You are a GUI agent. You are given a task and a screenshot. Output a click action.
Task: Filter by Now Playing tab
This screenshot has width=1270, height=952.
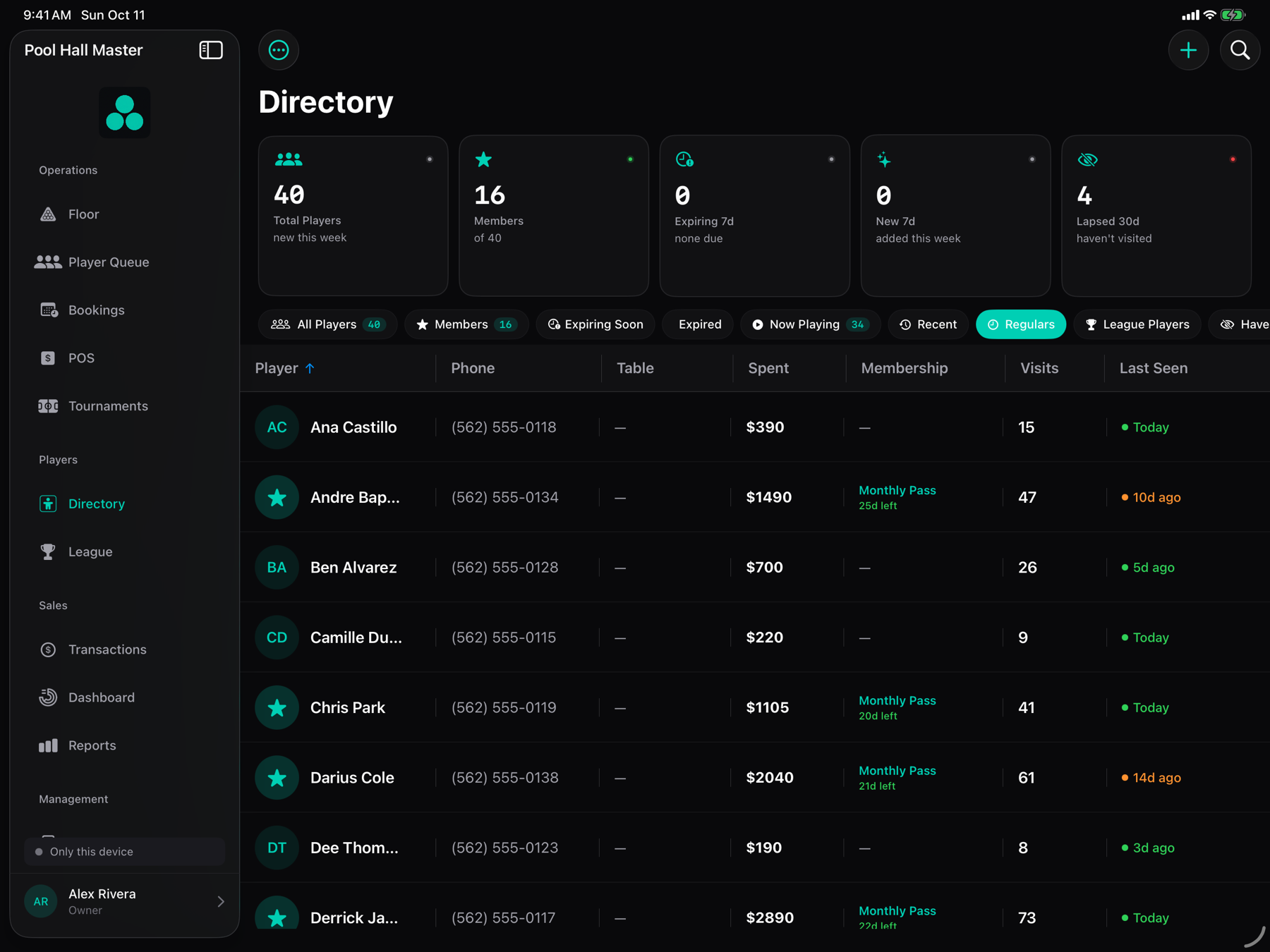[810, 324]
